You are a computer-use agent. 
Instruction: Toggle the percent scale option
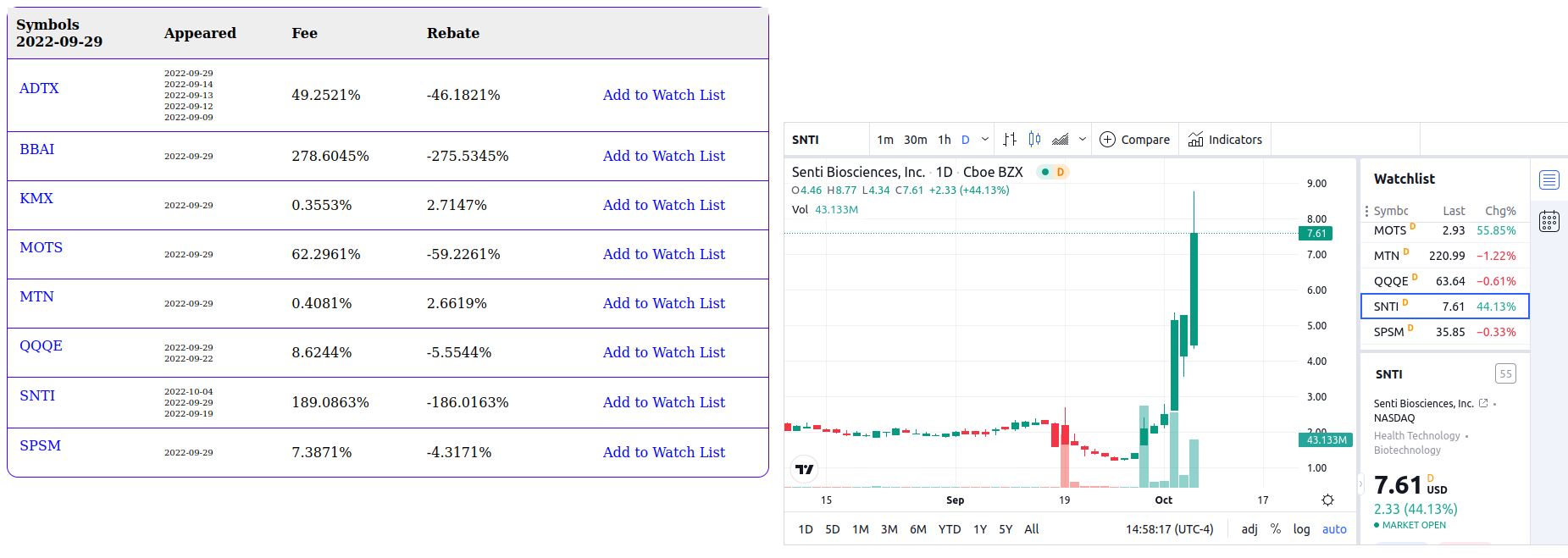pos(1276,529)
